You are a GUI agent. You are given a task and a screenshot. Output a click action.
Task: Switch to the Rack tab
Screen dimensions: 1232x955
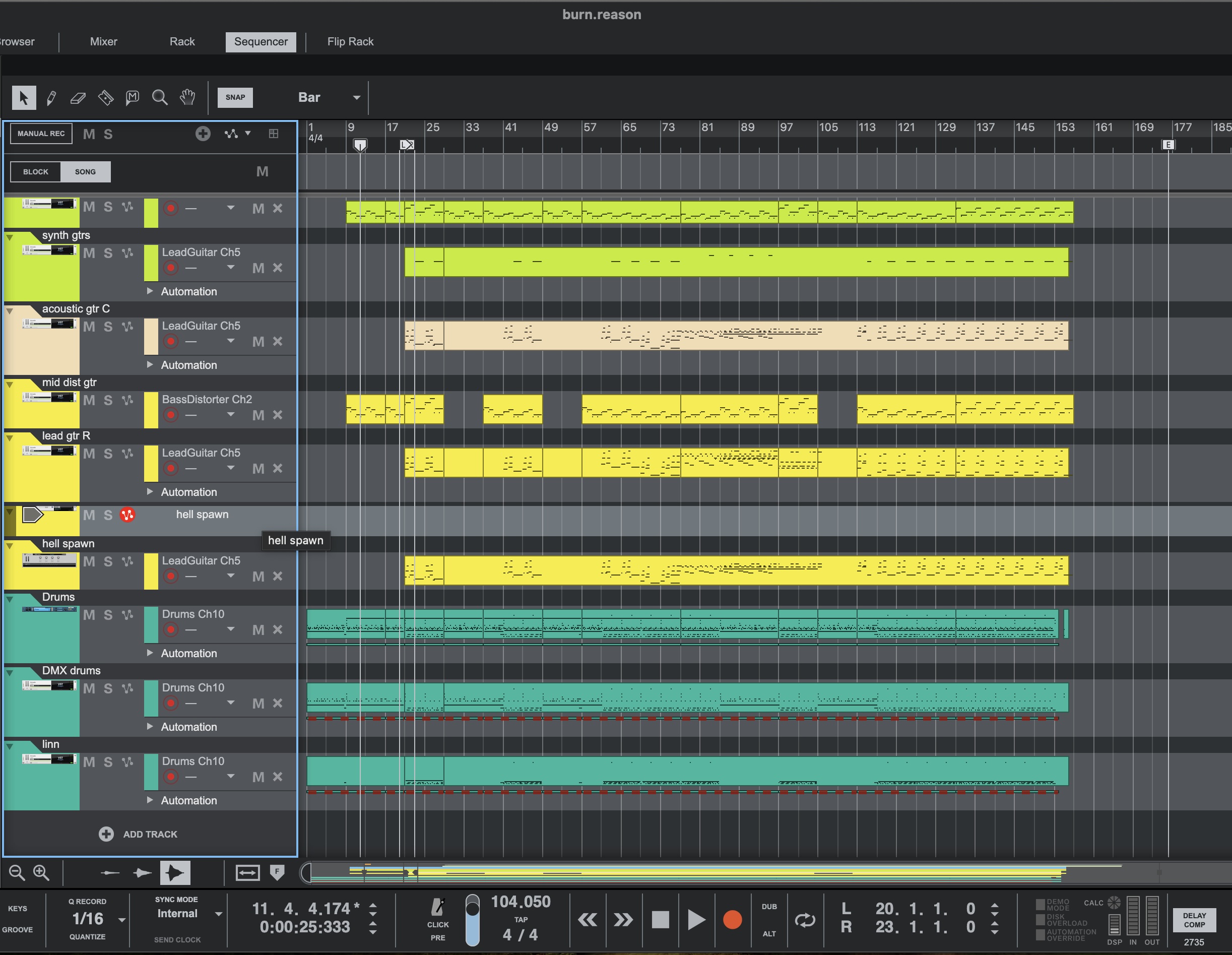click(182, 42)
